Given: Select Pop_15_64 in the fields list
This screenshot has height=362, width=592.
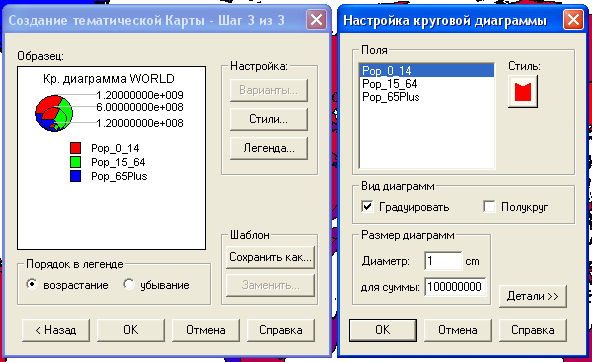Looking at the screenshot, I should click(x=426, y=84).
